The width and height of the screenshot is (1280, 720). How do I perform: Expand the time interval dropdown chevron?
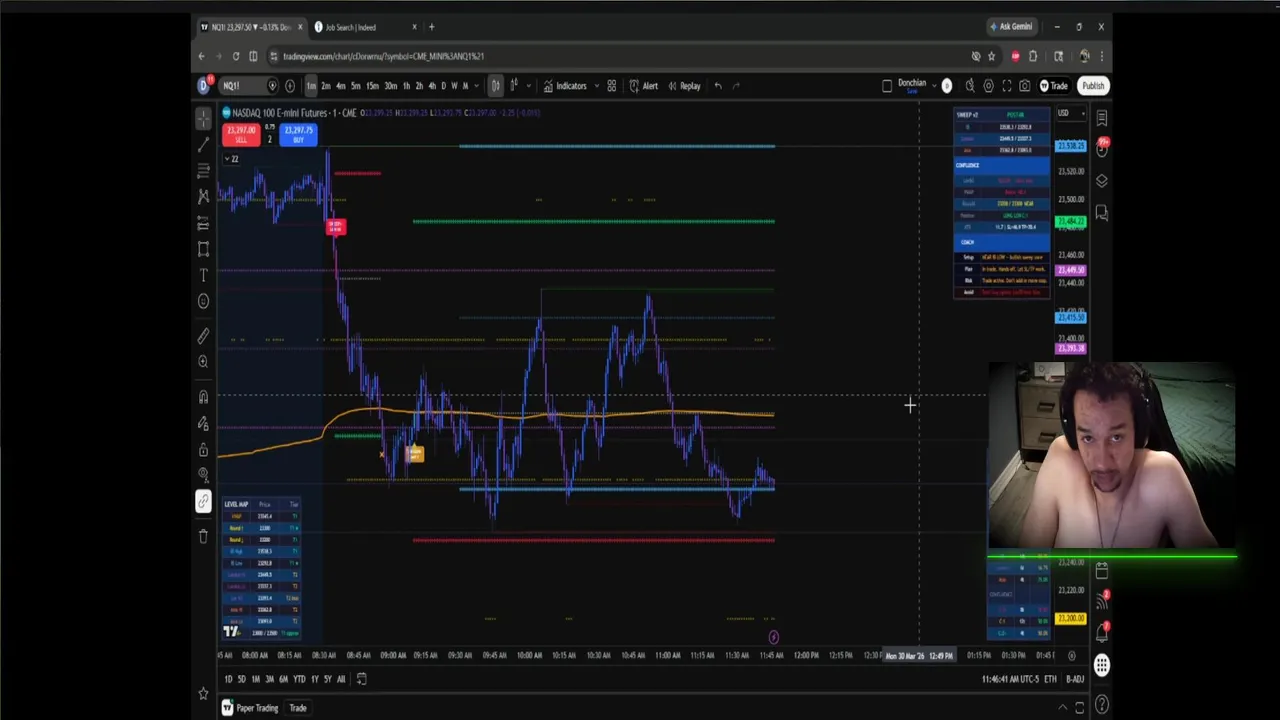(x=476, y=86)
